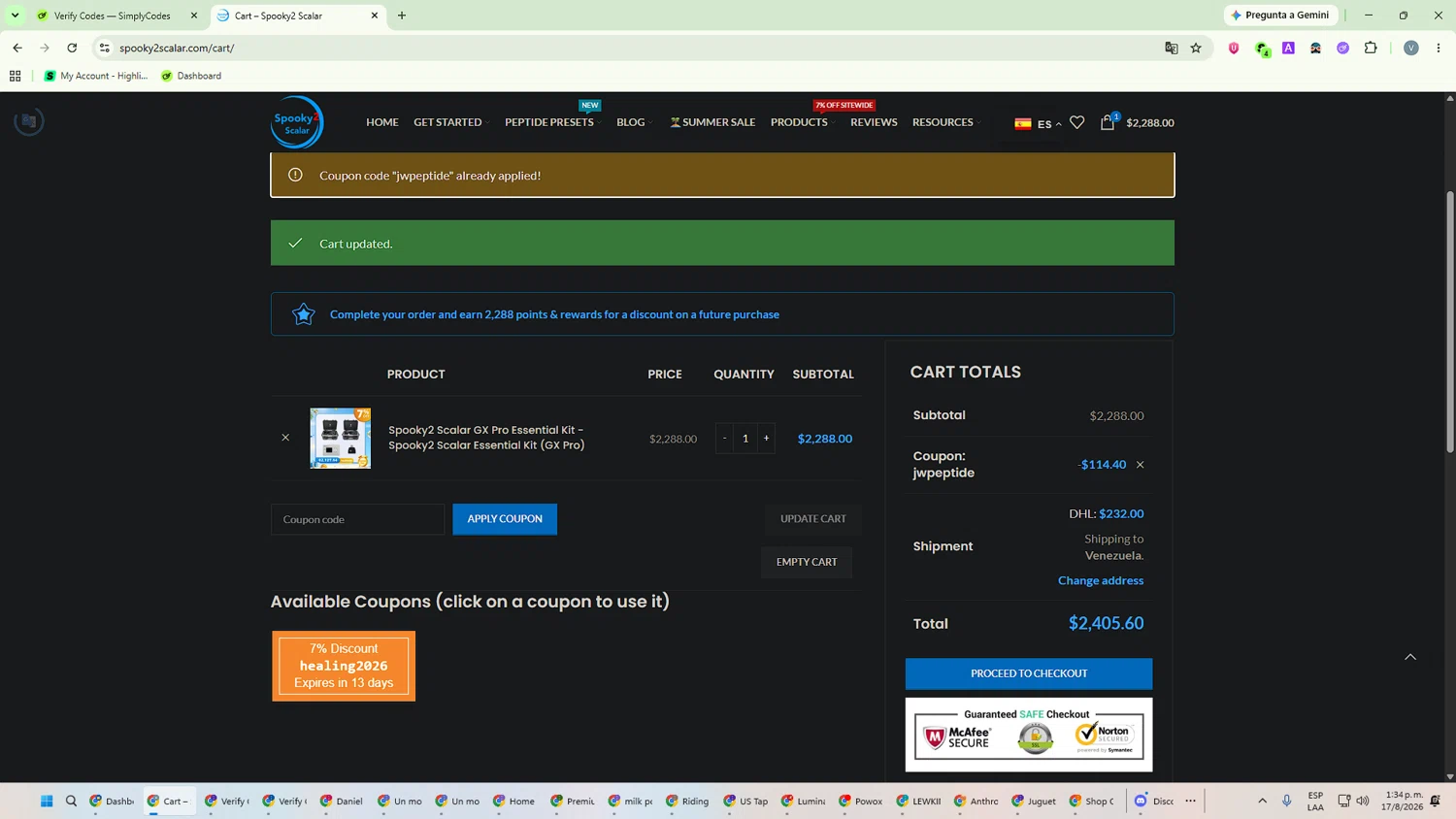Viewport: 1456px width, 819px height.
Task: Click the quantity number field
Action: (x=745, y=438)
